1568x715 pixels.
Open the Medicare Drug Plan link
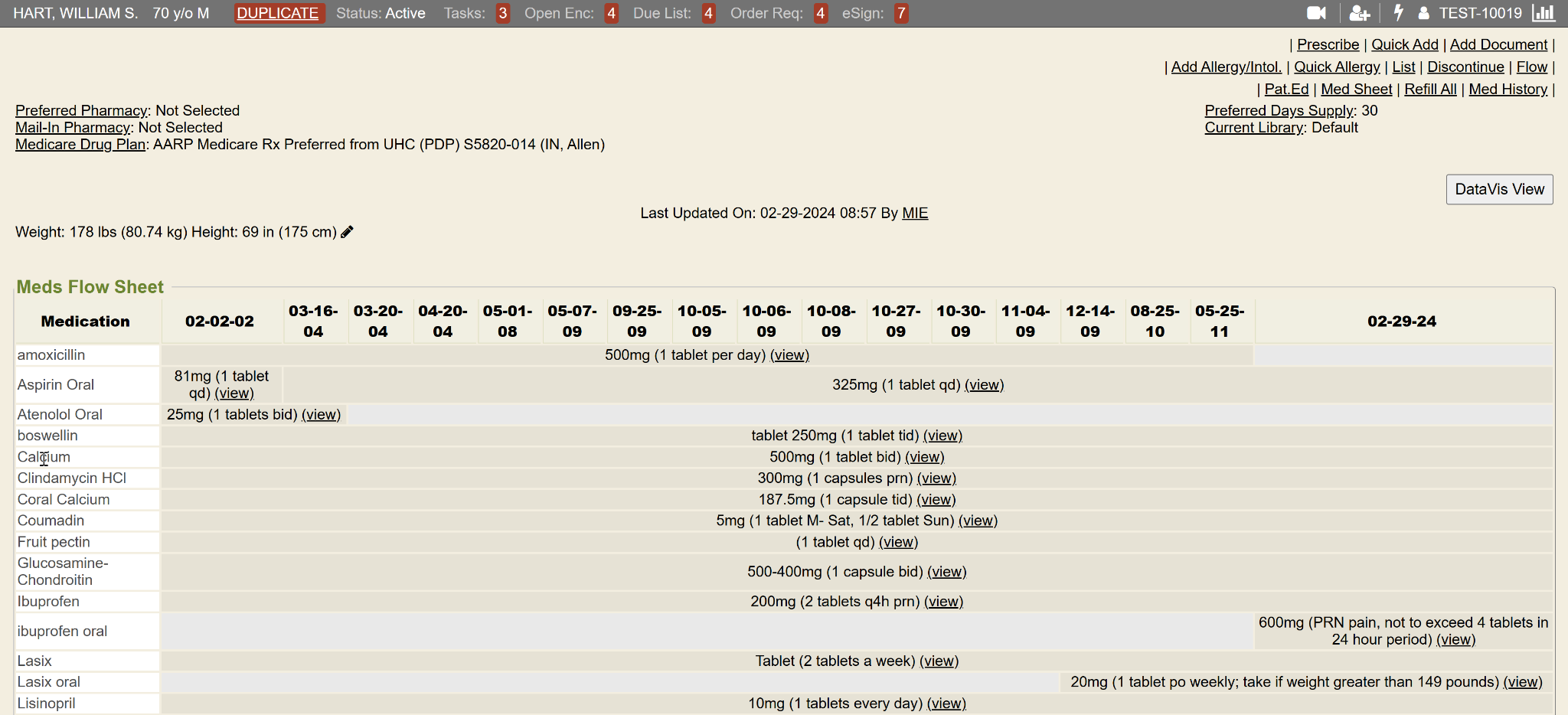[x=79, y=144]
